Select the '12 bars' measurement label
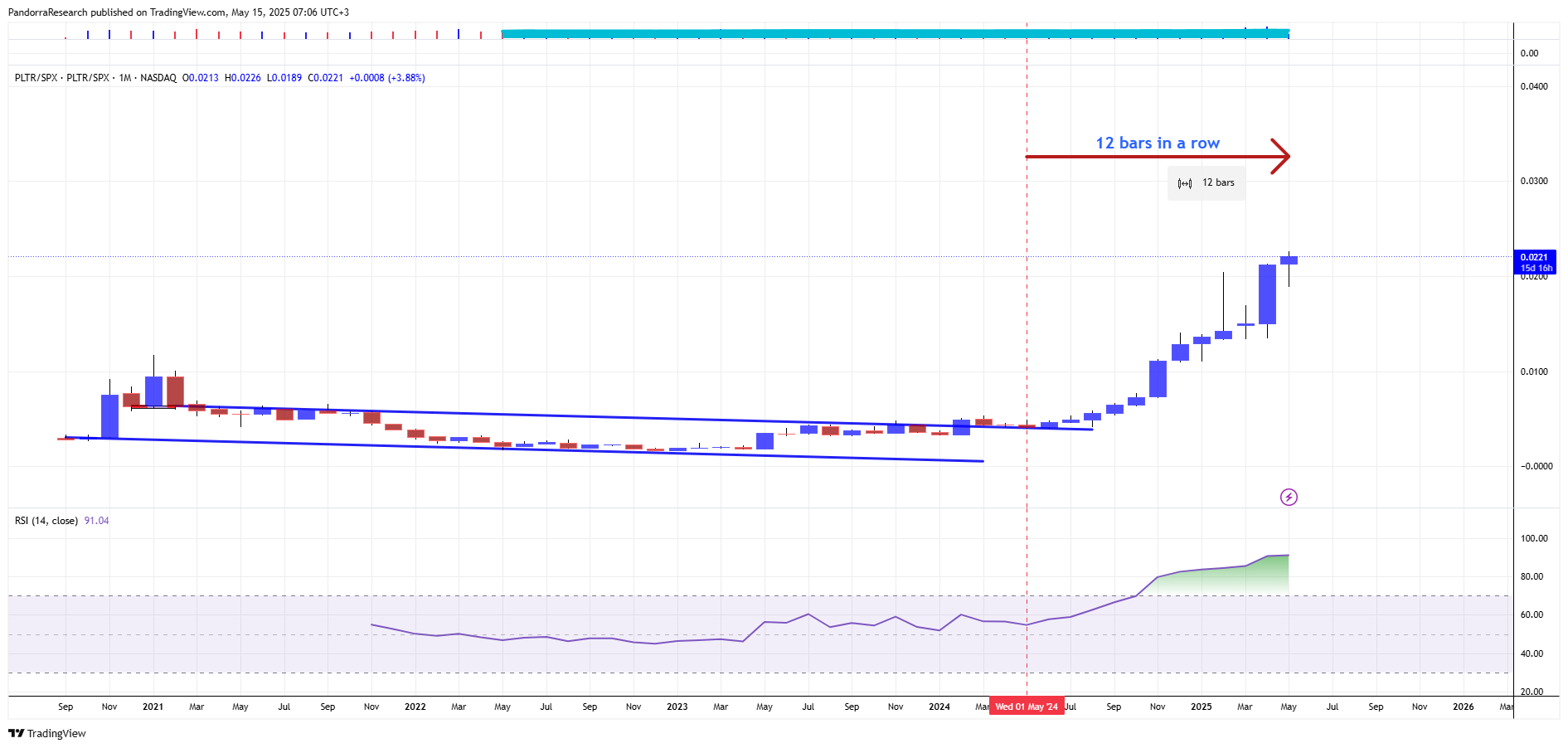 pos(1206,182)
